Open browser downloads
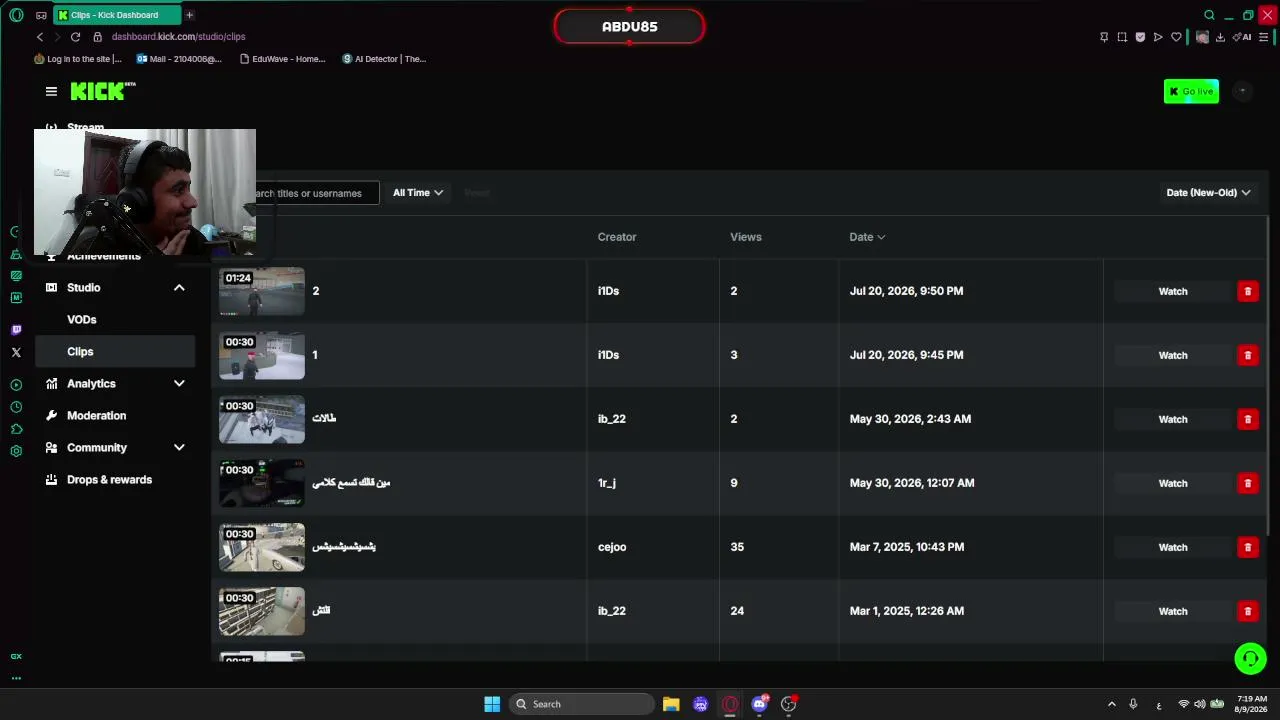Image resolution: width=1280 pixels, height=720 pixels. point(1220,37)
